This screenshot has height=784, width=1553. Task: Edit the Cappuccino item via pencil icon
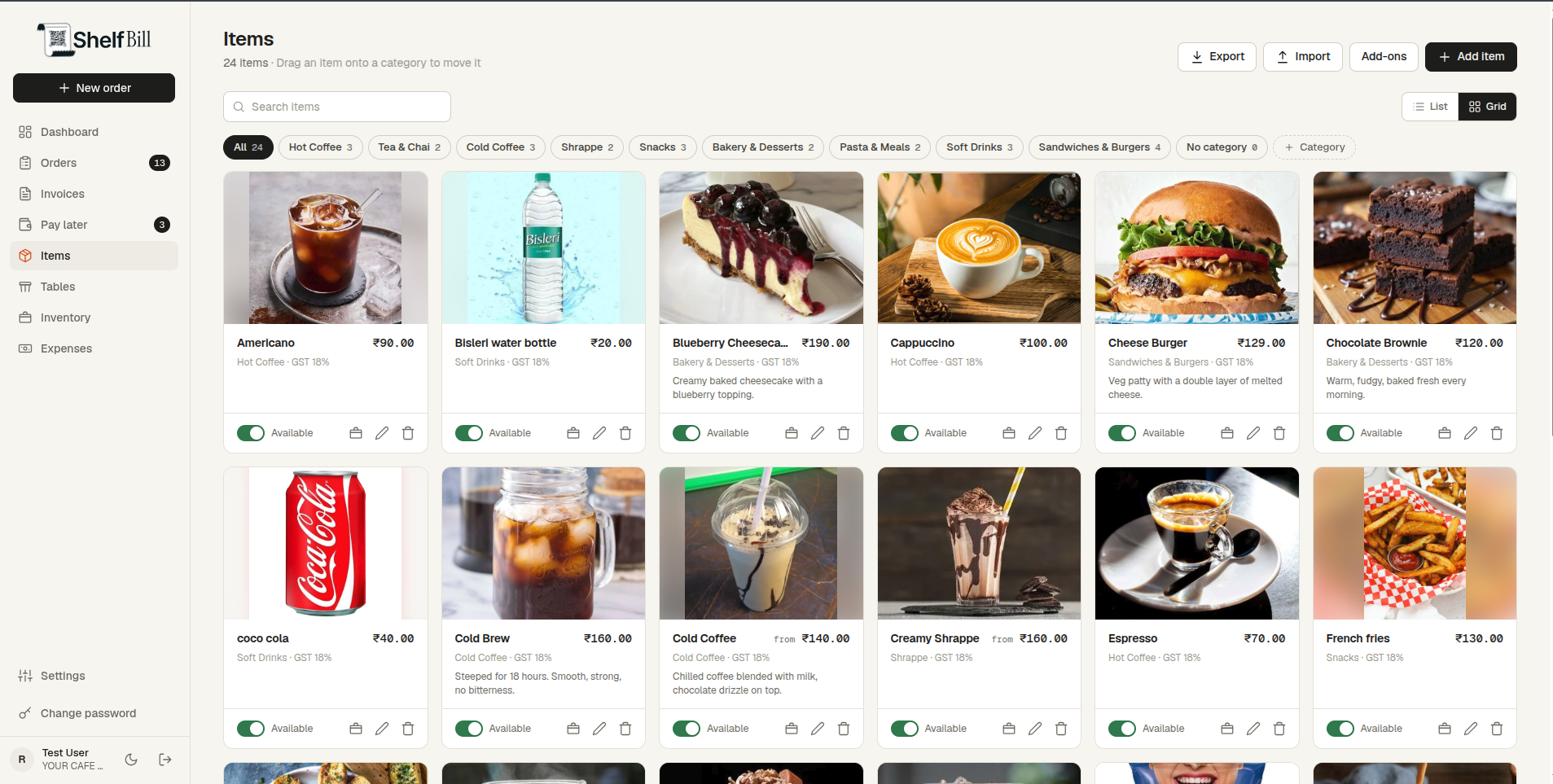(1035, 433)
